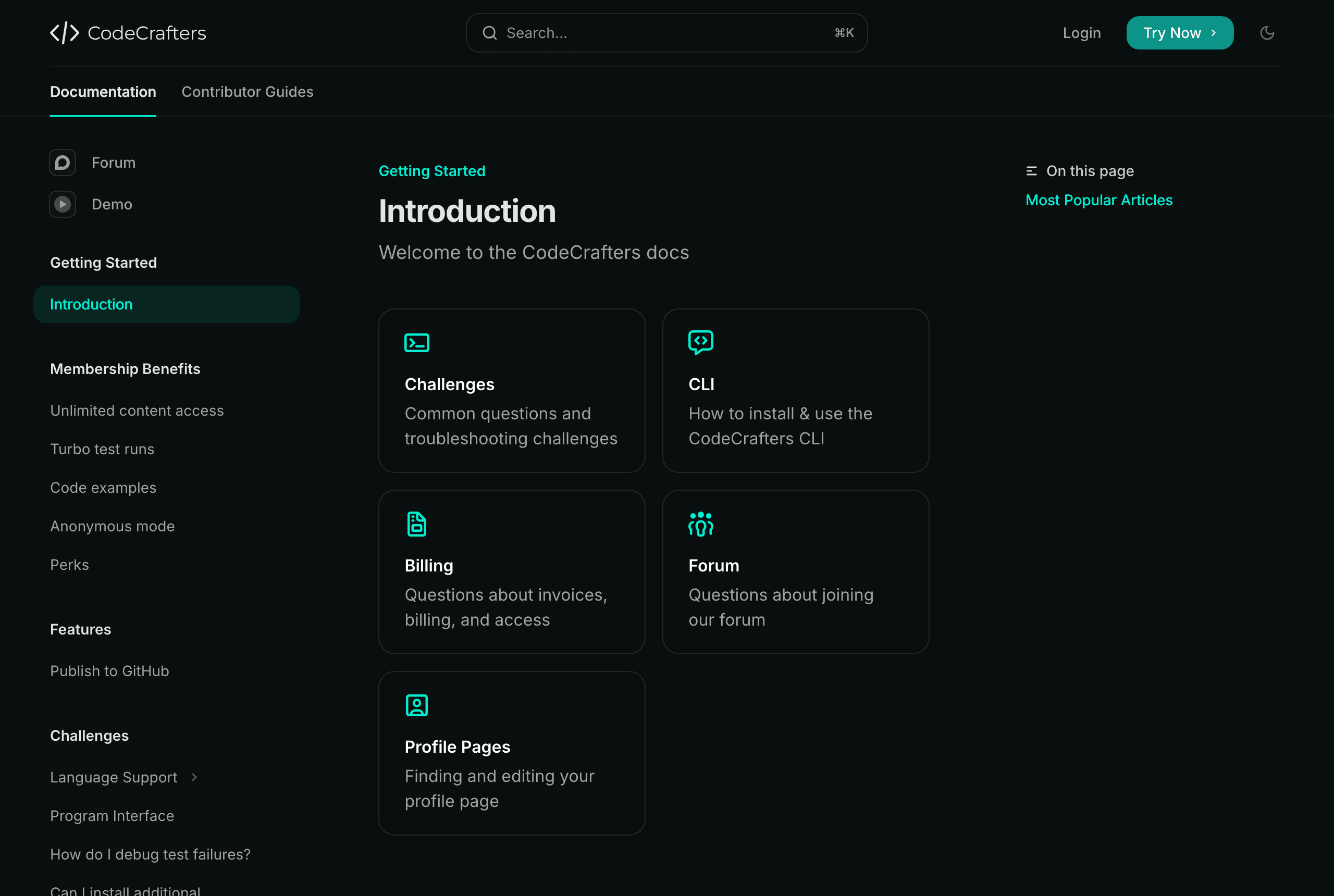
Task: Open Code examples page
Action: 103,488
